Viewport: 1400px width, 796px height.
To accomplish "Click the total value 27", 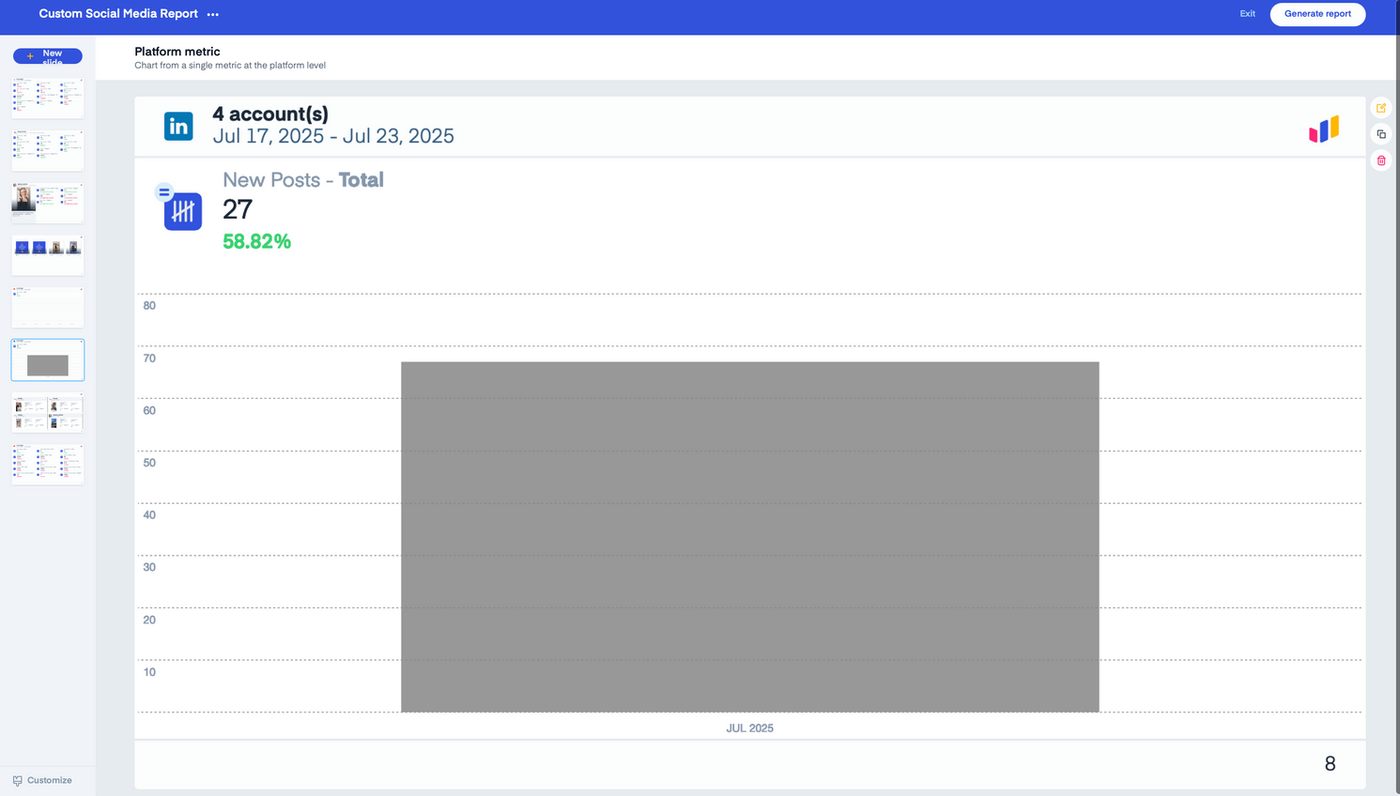I will (237, 209).
